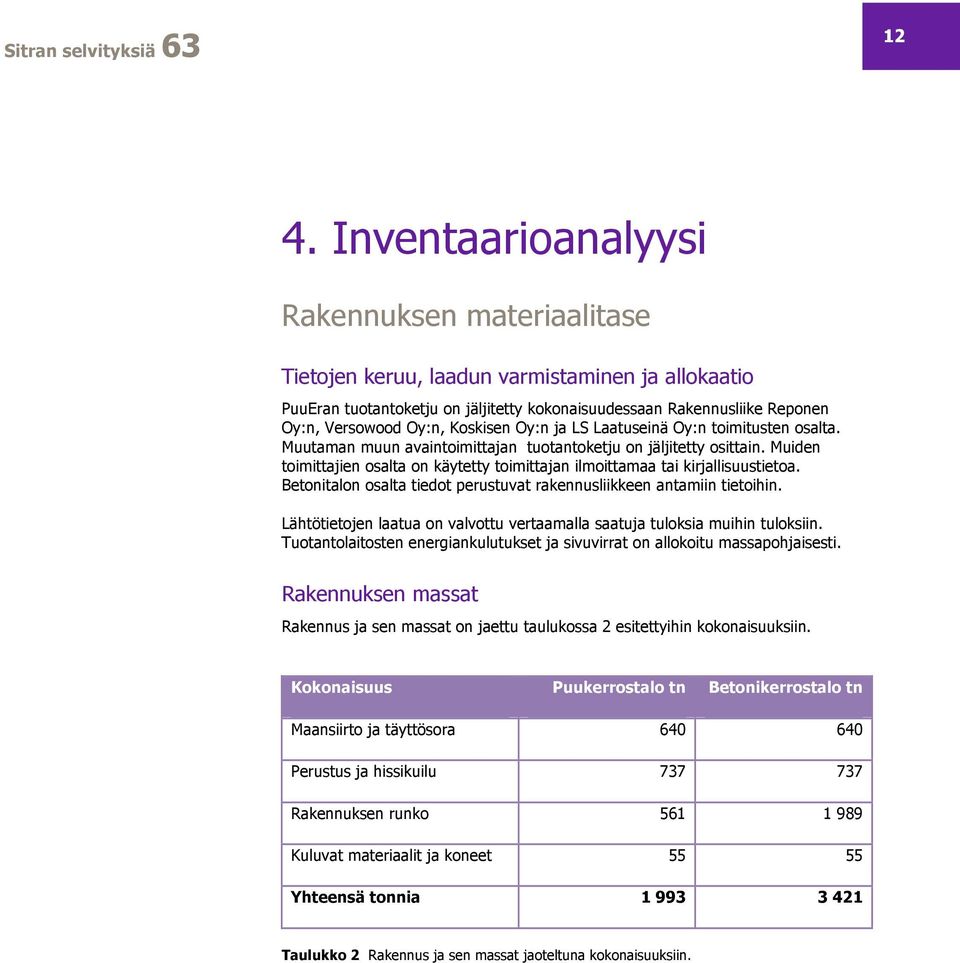Click the row label 'Yhteensä tonnia'
Viewport: 960px width, 963px height.
point(355,897)
